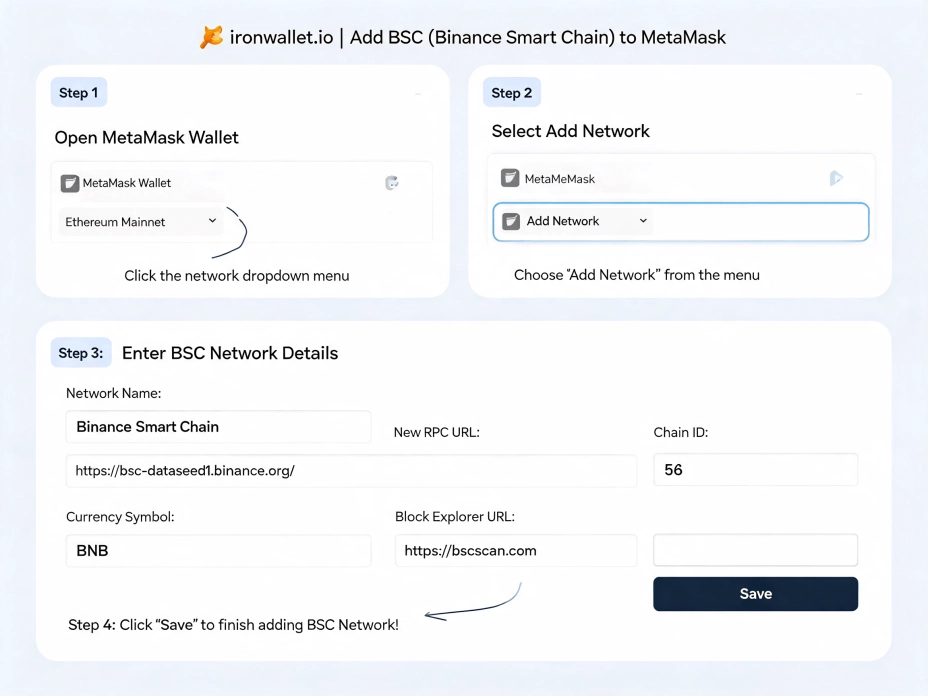This screenshot has height=696, width=928.
Task: Click the ironwallet.io page title text
Action: [478, 37]
